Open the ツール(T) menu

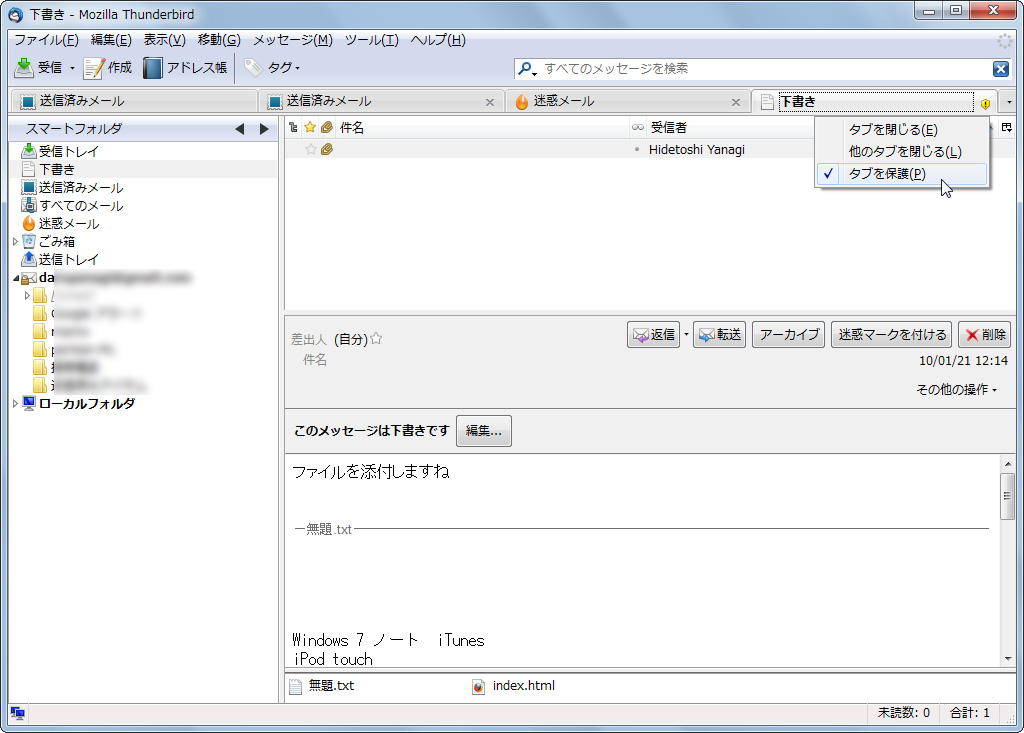(x=369, y=40)
